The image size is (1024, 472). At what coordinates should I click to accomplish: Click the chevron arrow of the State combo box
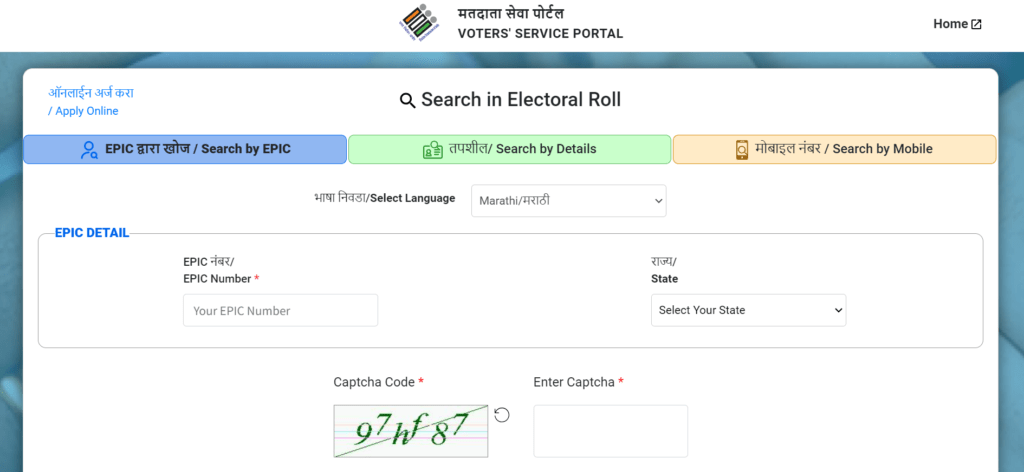[839, 311]
